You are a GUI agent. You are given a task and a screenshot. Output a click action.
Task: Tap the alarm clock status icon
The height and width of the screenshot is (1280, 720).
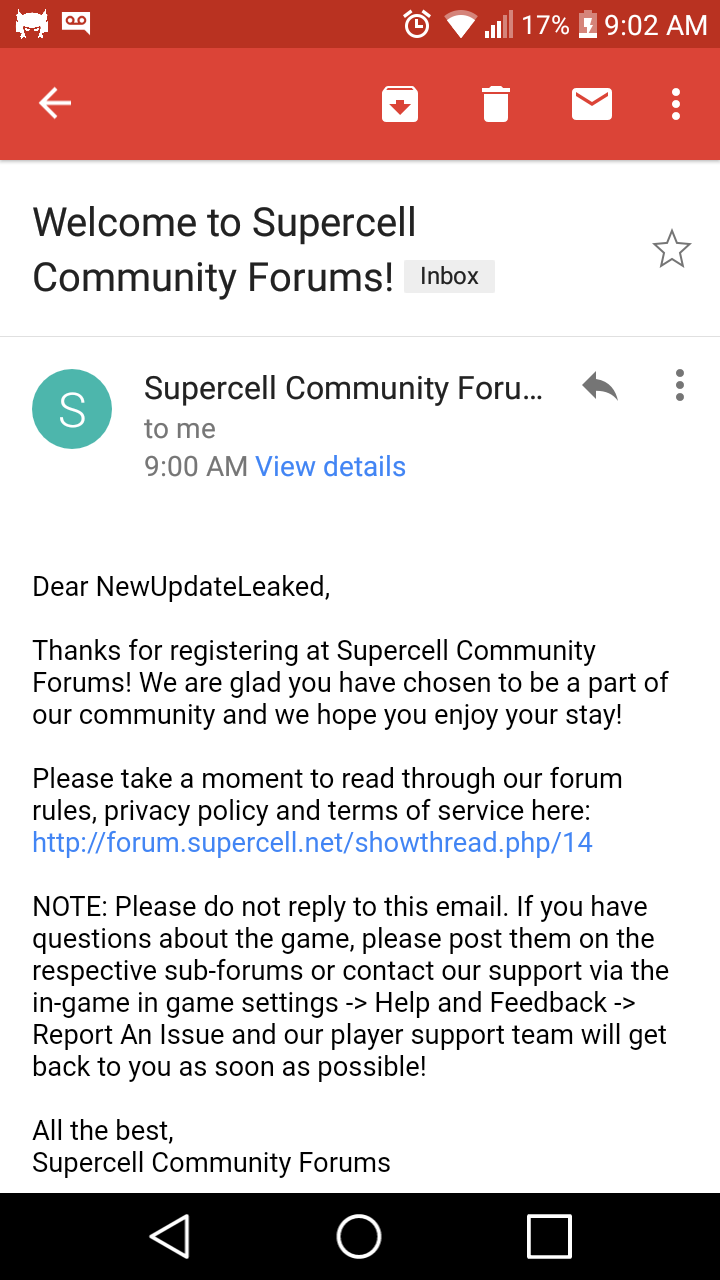[417, 24]
